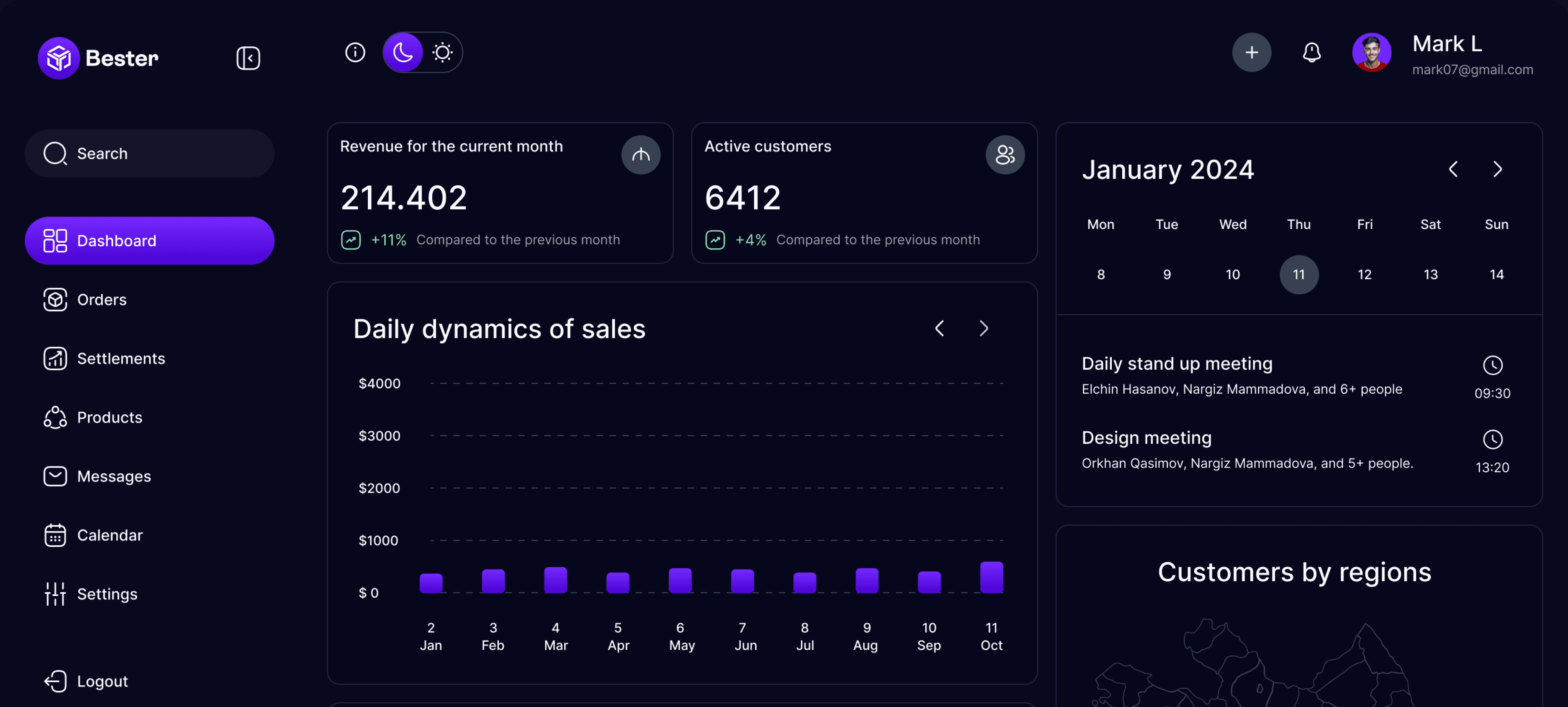Click the Aug sales bar
The width and height of the screenshot is (1568, 707).
(x=867, y=580)
